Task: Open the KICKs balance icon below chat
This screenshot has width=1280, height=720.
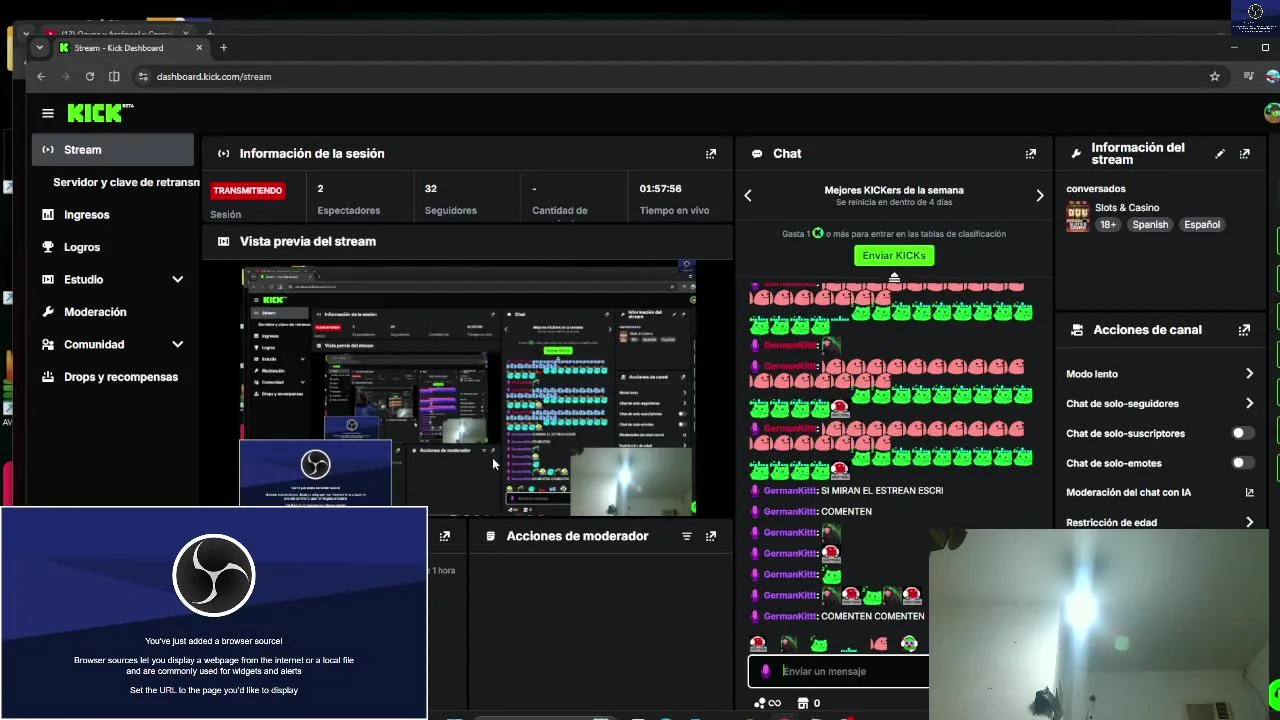Action: (x=767, y=703)
